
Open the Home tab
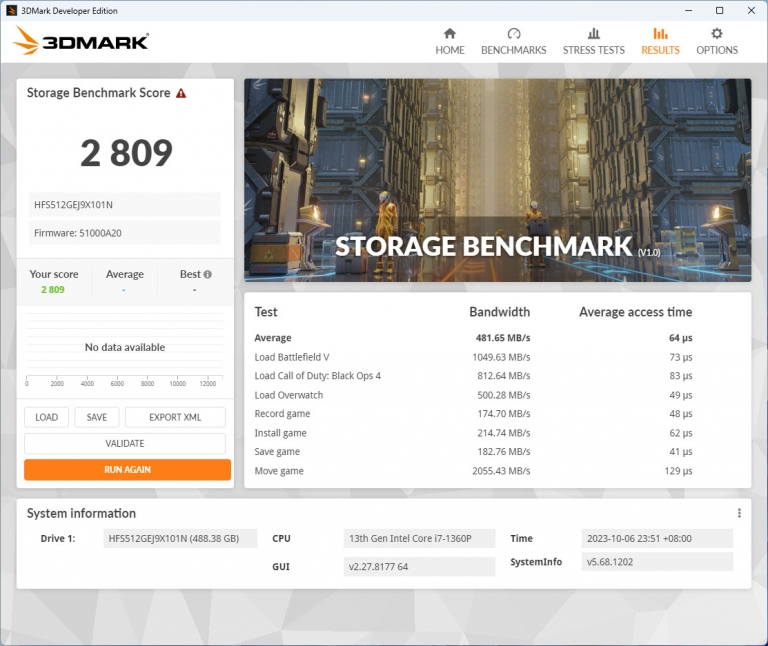(450, 42)
